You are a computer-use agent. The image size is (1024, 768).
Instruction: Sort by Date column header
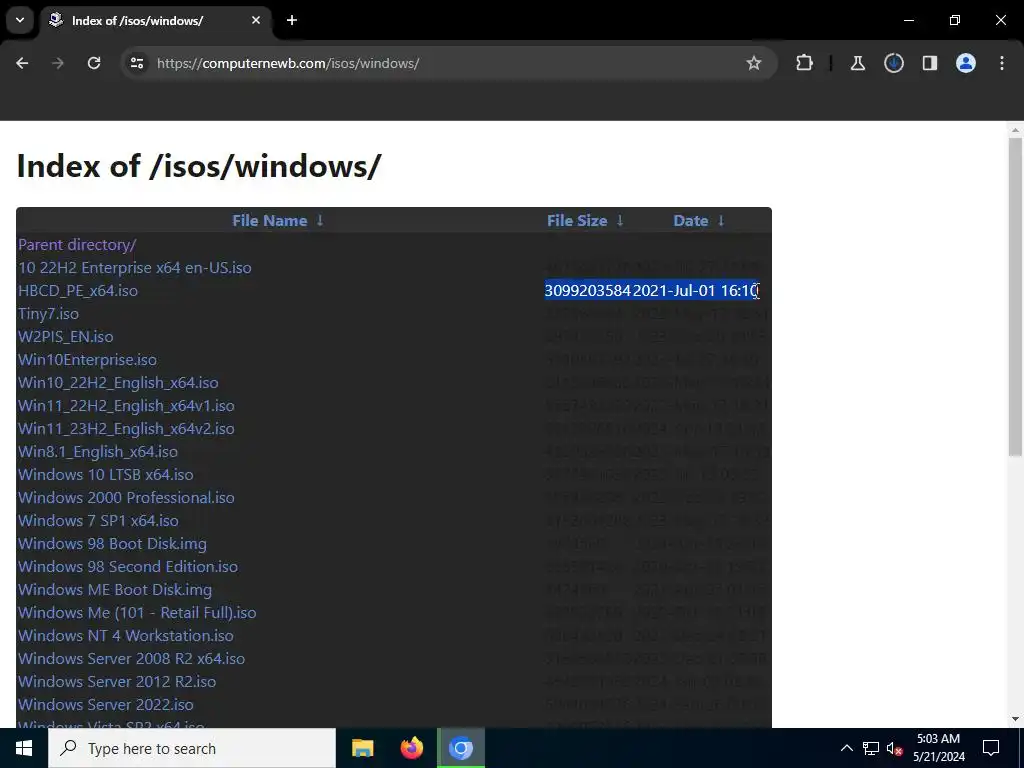690,221
